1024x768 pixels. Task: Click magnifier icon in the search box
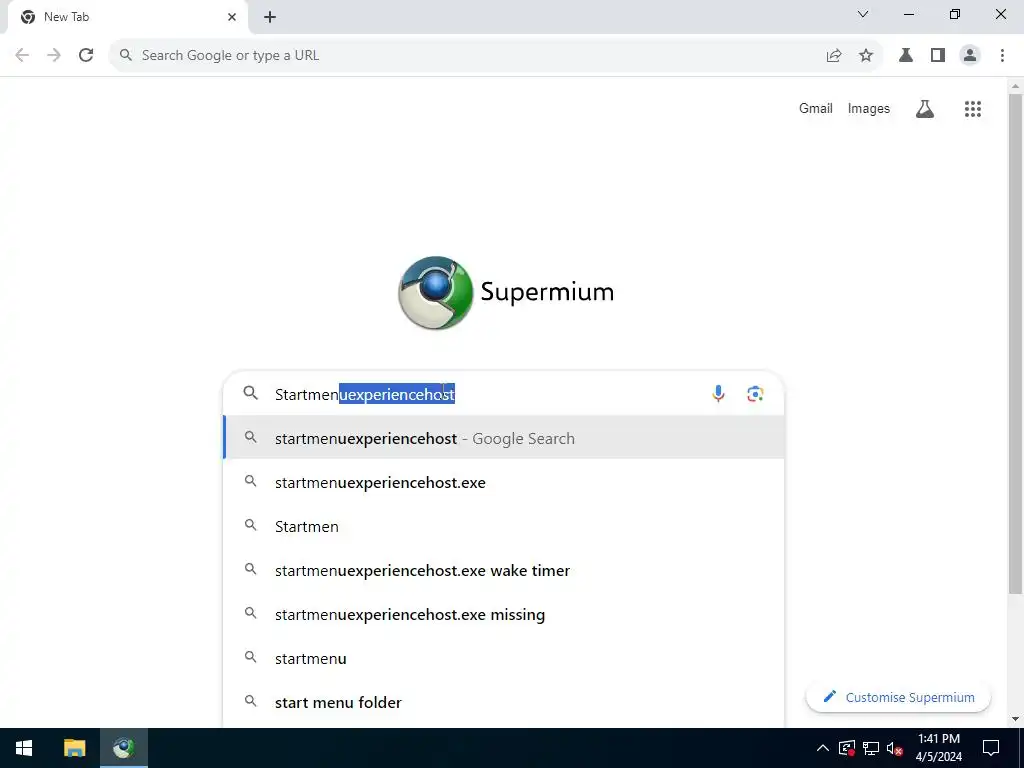[x=251, y=393]
